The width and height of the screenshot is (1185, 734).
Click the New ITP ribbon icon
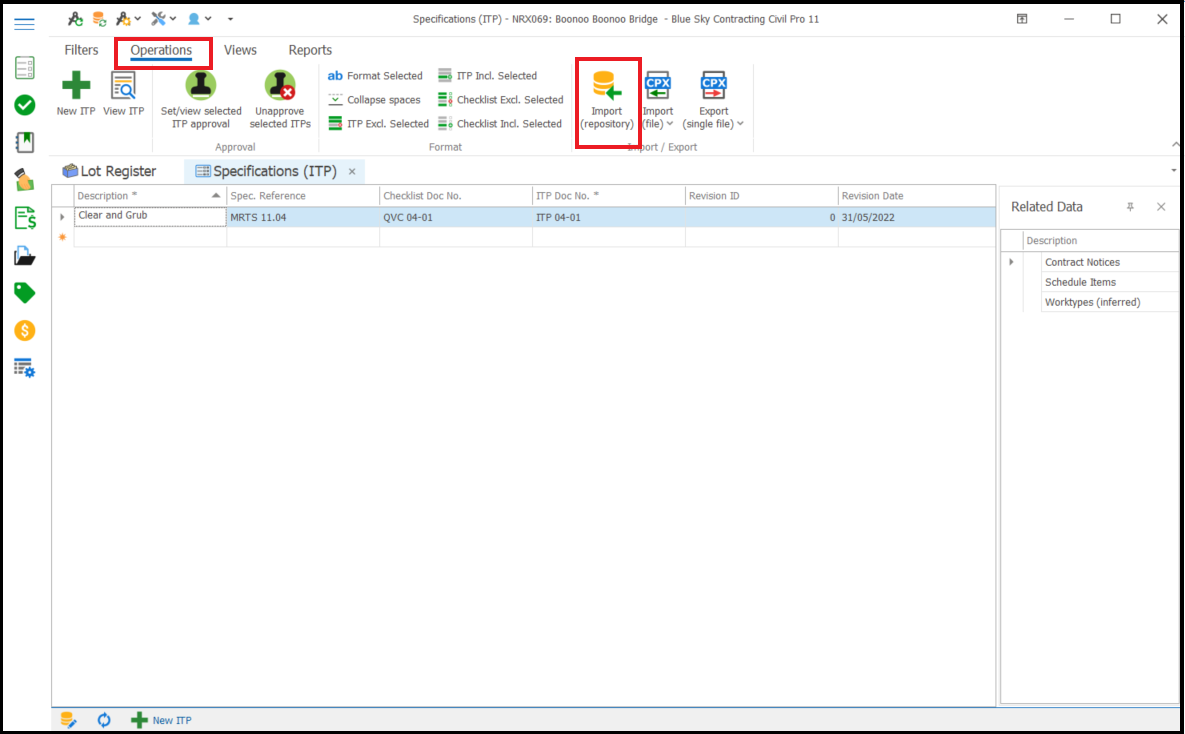point(76,87)
